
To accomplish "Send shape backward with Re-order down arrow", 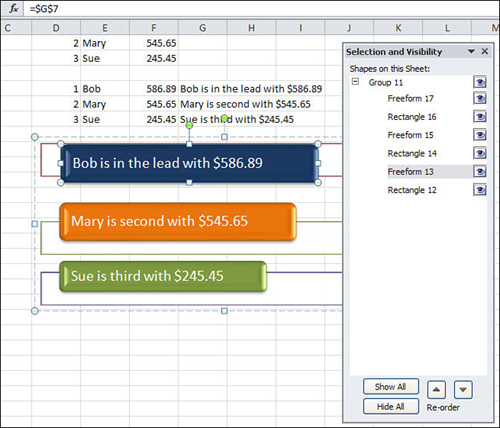I will pos(463,389).
